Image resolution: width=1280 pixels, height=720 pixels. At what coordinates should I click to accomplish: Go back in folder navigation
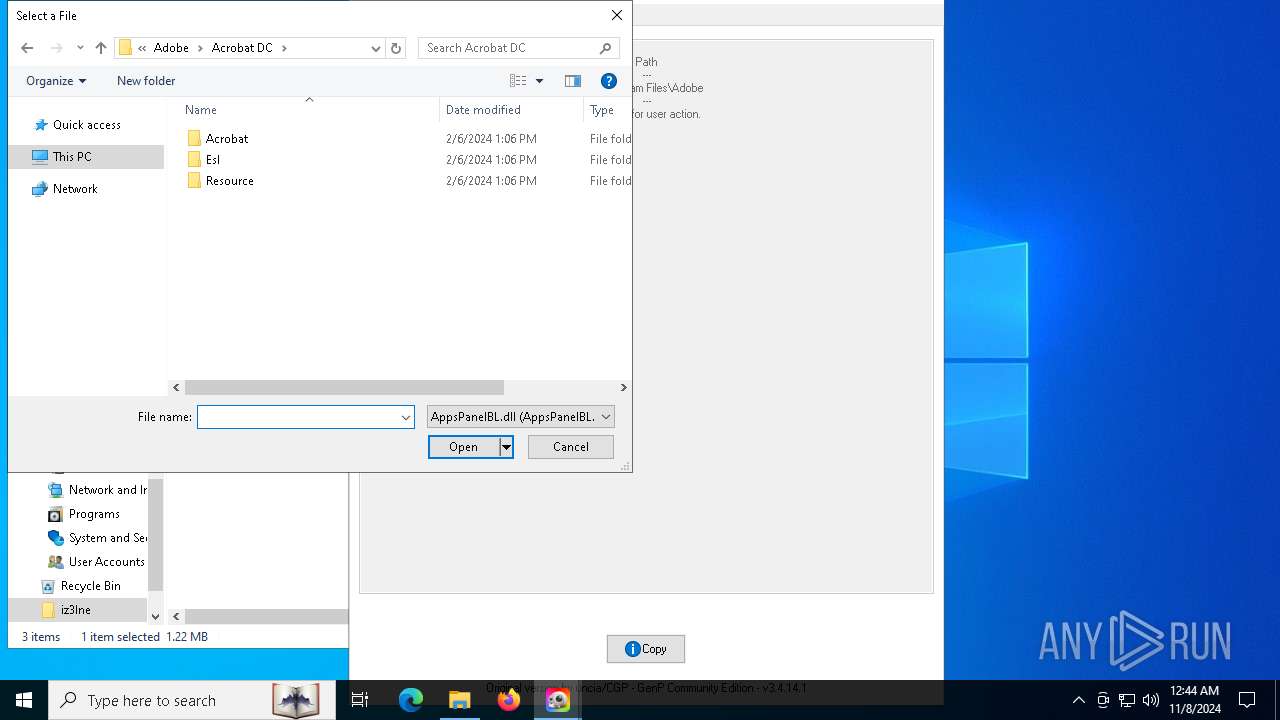[x=27, y=48]
